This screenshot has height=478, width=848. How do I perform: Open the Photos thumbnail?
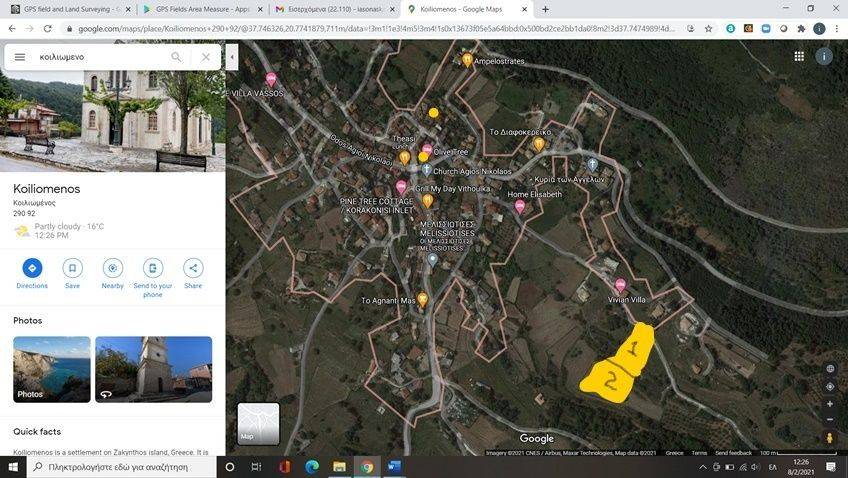tap(51, 369)
